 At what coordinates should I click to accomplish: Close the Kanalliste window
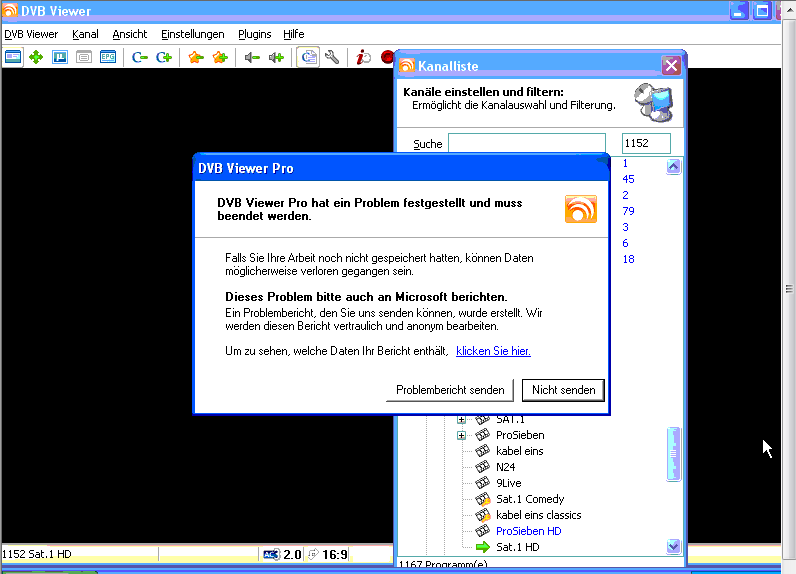tap(671, 65)
